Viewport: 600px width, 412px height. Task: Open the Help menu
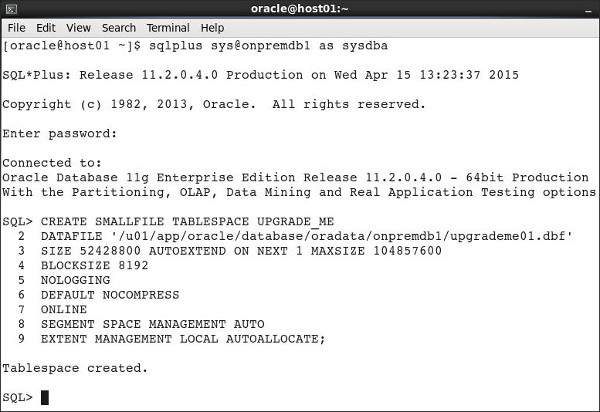tap(212, 28)
